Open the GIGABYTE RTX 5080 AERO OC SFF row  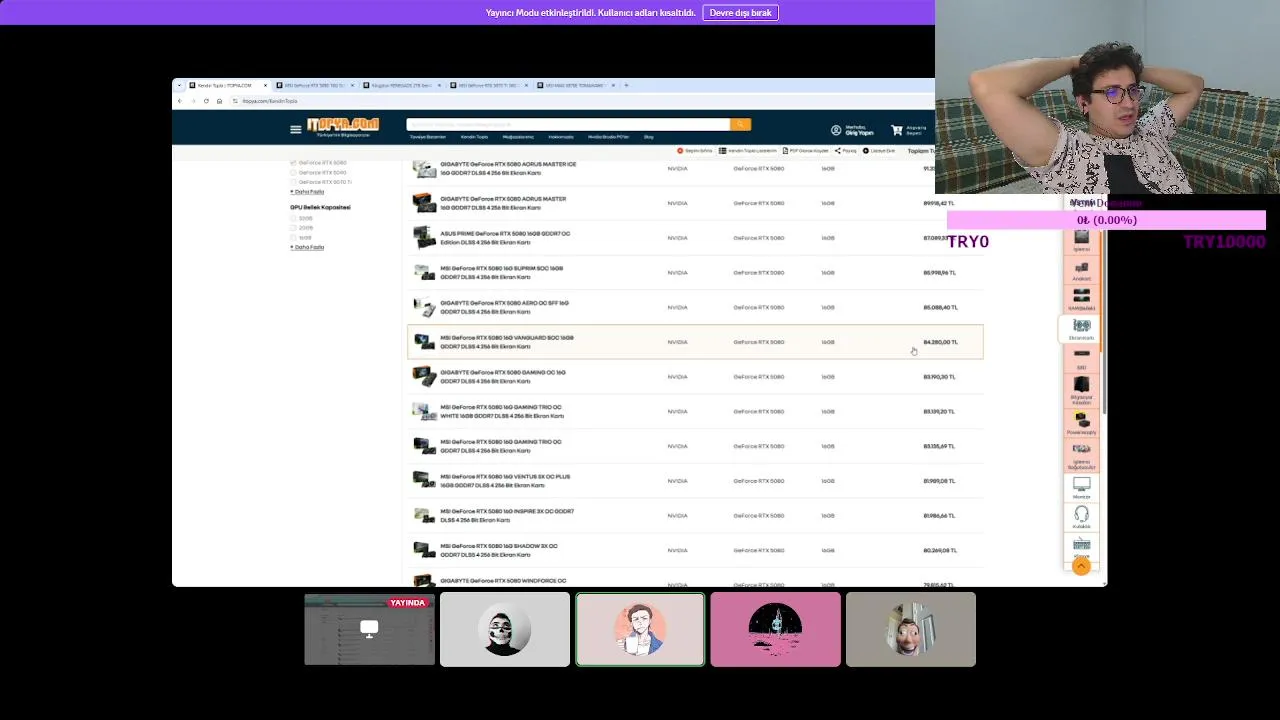tap(695, 307)
